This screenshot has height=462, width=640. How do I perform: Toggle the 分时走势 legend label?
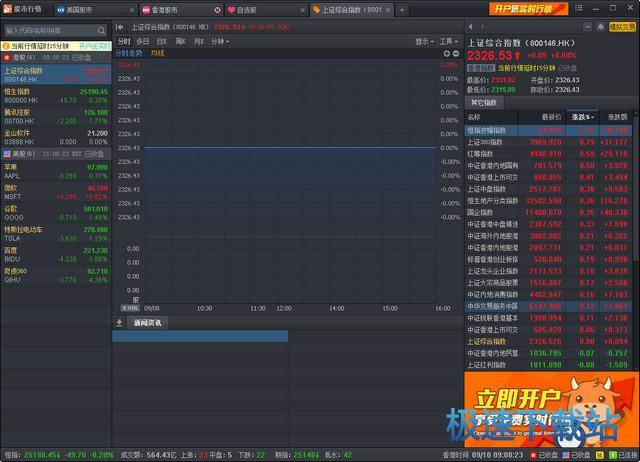(129, 53)
